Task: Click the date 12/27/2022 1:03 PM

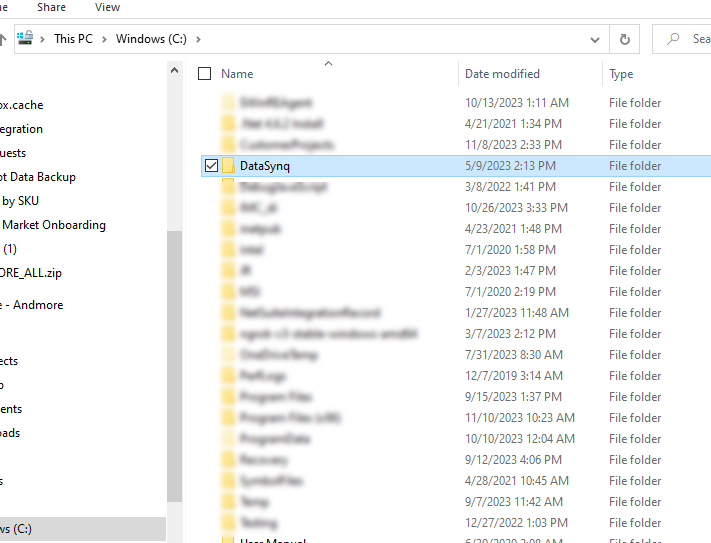Action: coord(516,523)
